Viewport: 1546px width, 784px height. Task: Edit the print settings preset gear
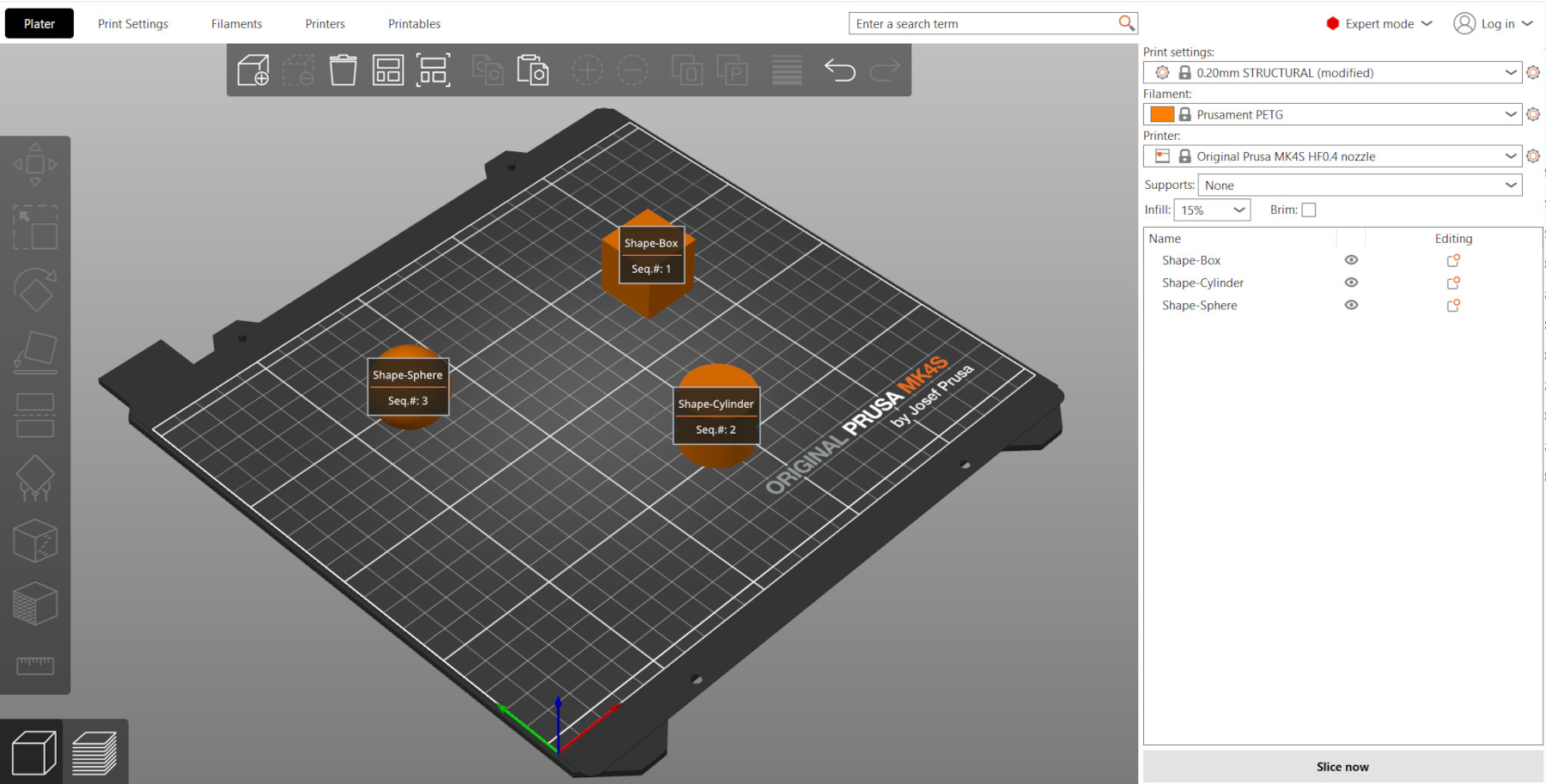1533,72
